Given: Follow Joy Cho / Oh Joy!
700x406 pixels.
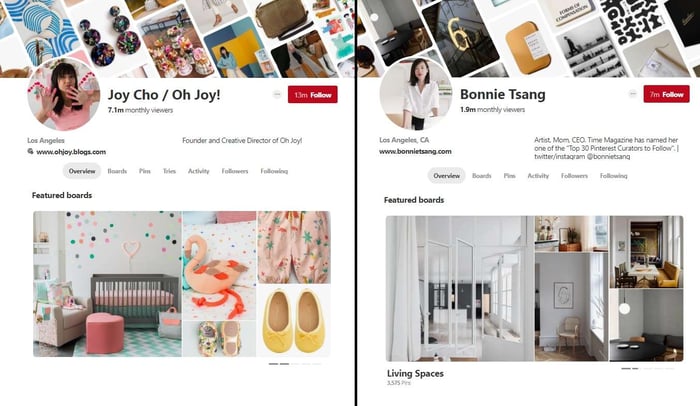Looking at the screenshot, I should (312, 95).
